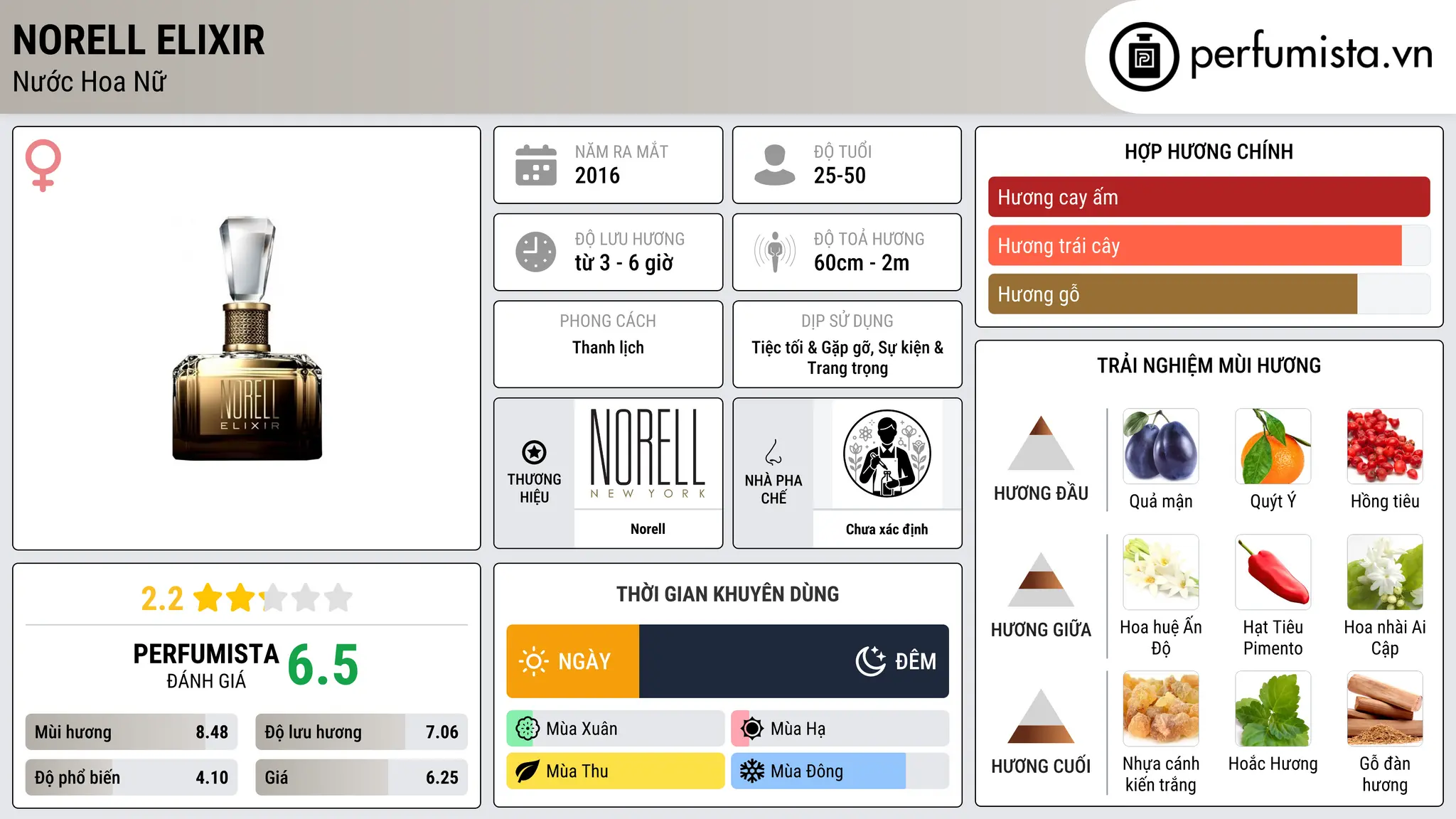
Task: Open the Norell Elixir bottle image
Action: pos(247,338)
